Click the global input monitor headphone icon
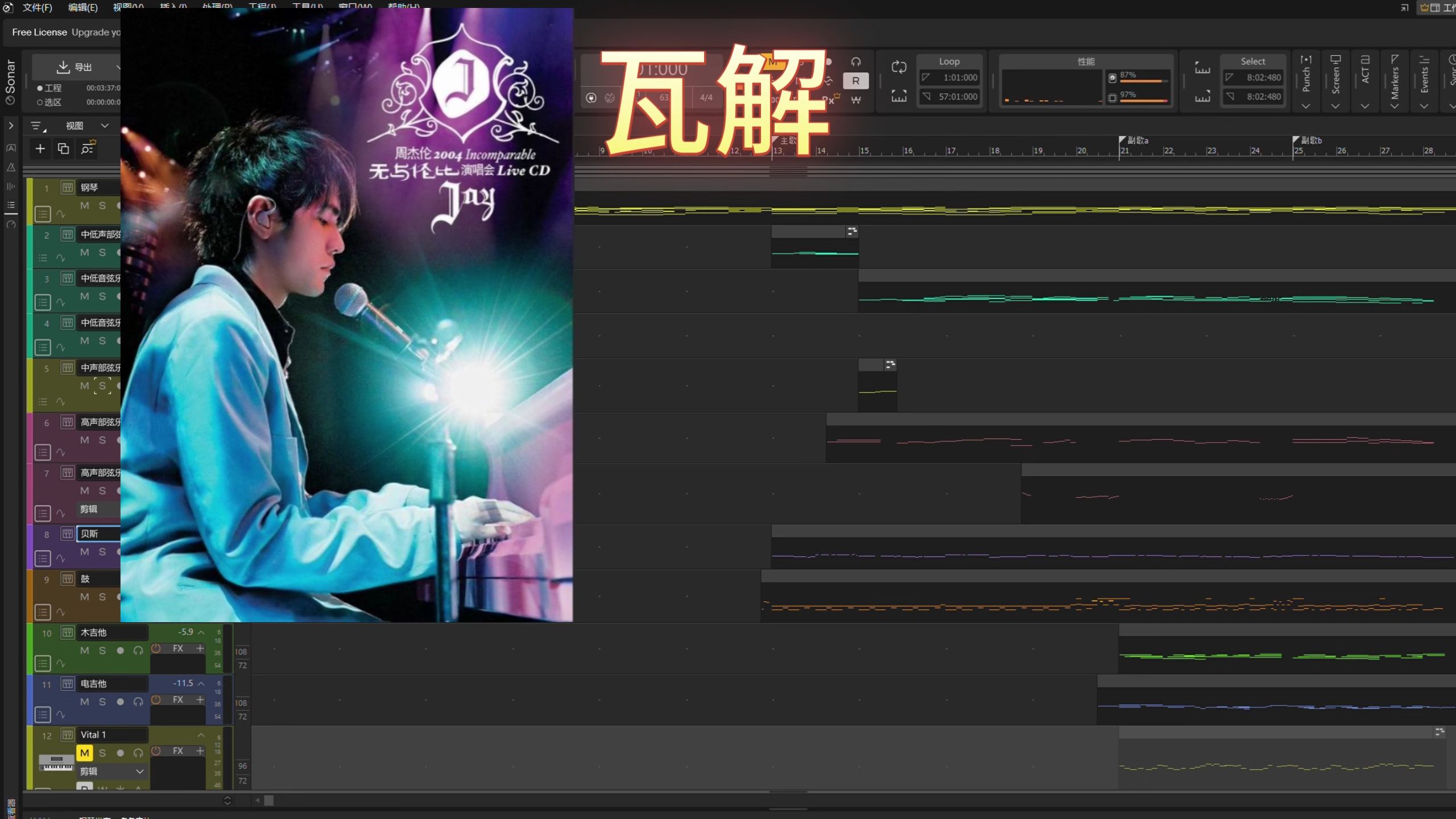 click(855, 61)
